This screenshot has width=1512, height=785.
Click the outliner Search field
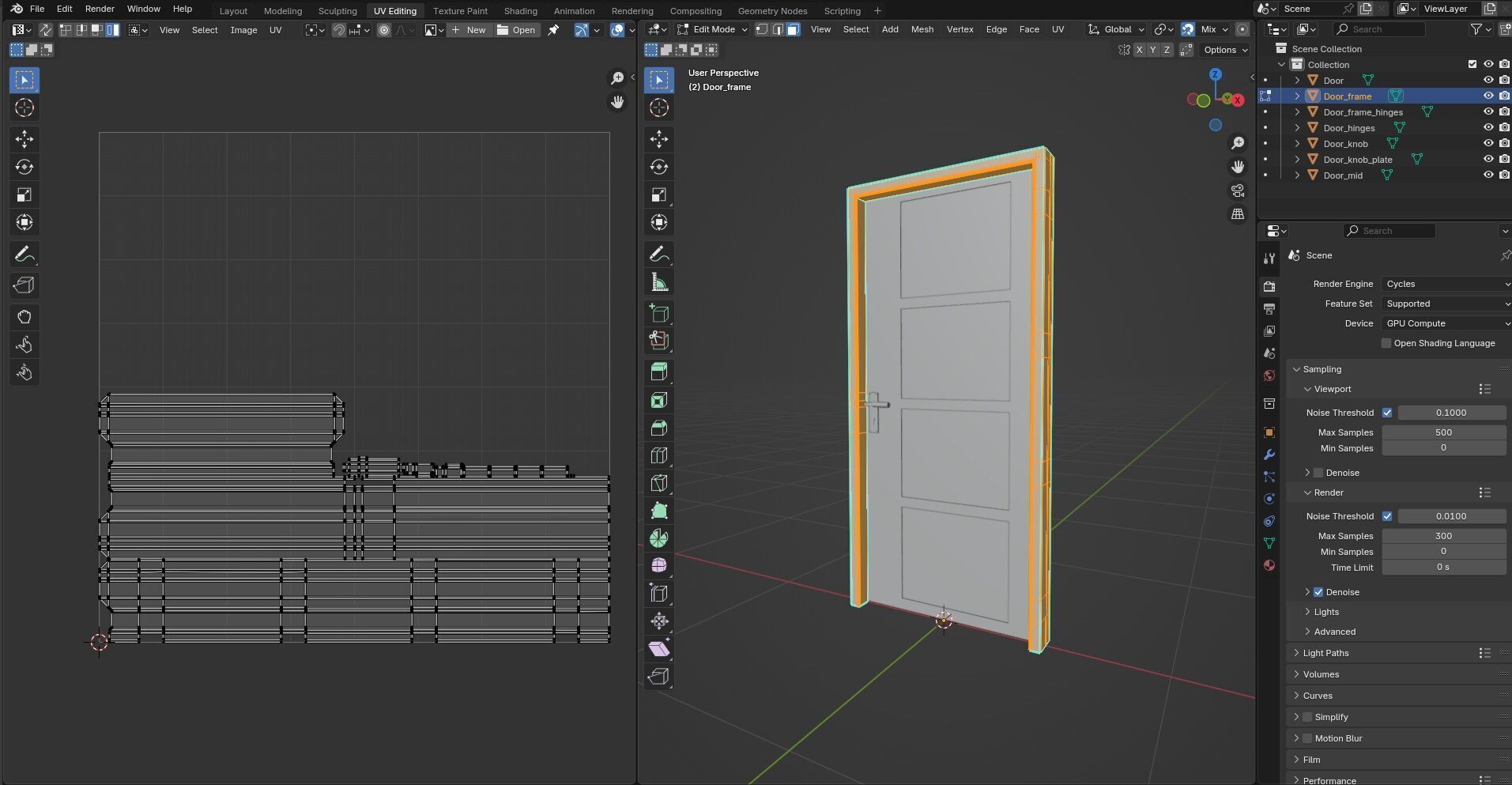click(x=1378, y=29)
